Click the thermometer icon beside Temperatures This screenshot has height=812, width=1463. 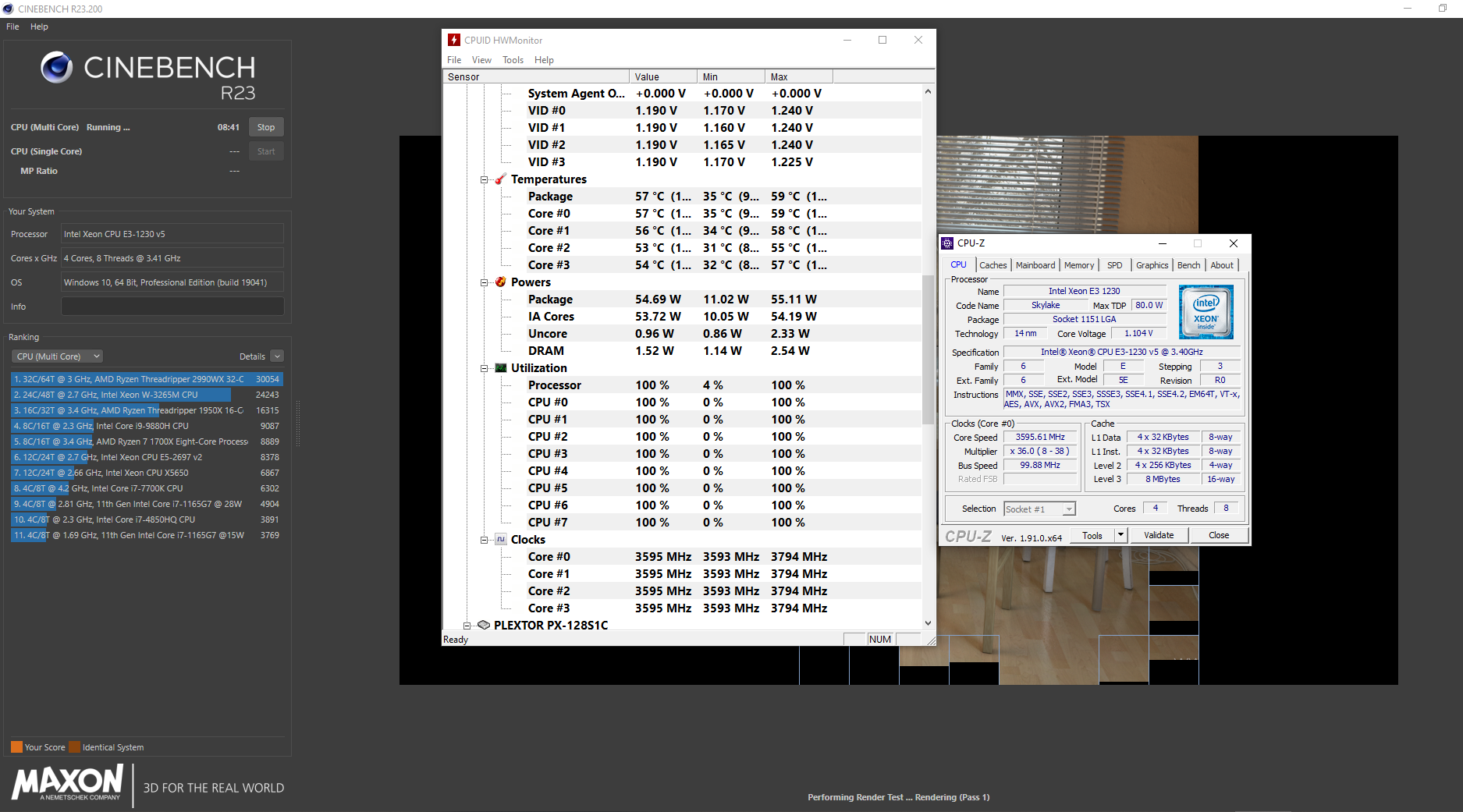(501, 179)
